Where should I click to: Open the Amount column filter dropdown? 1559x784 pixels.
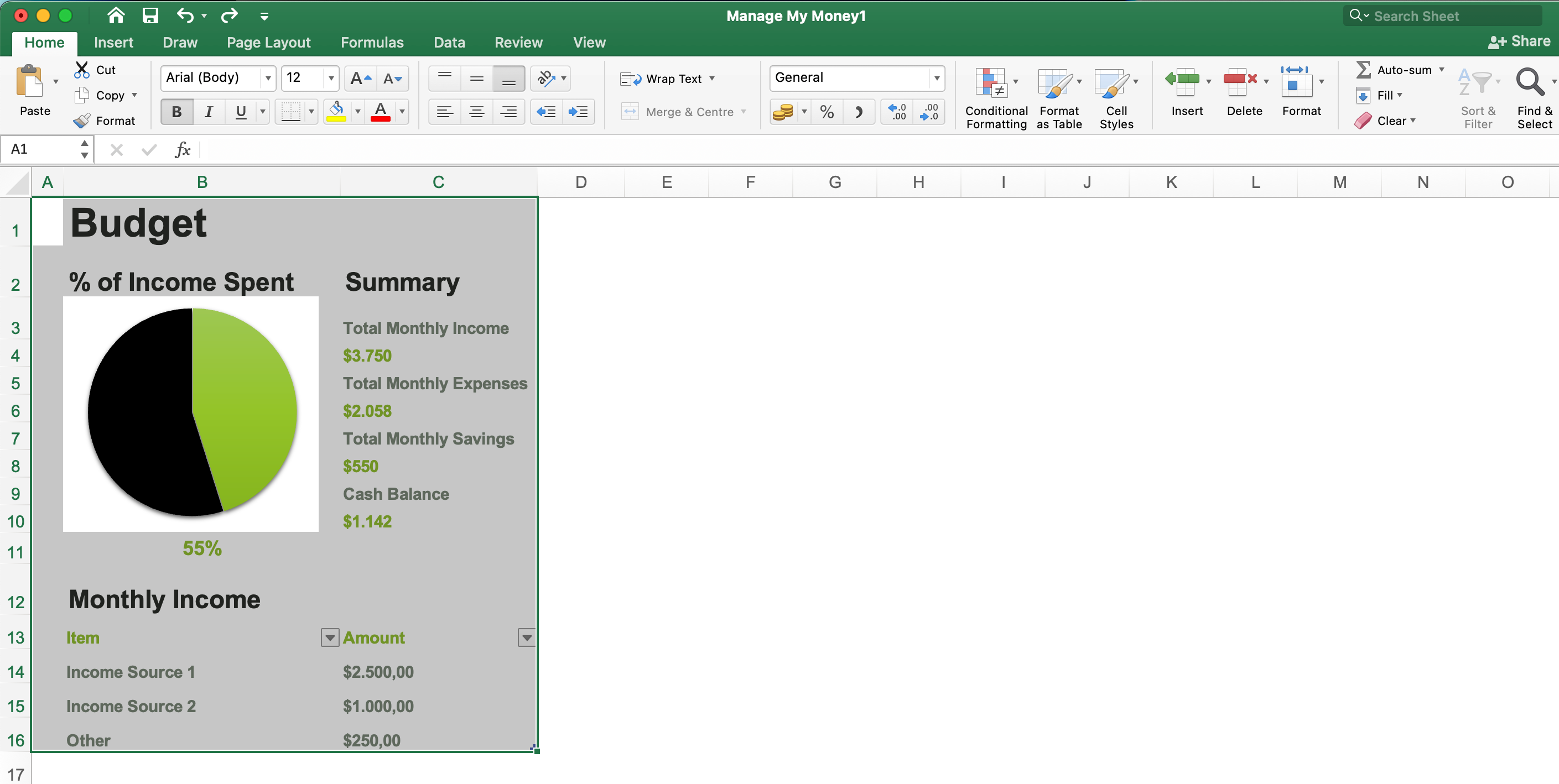click(x=526, y=637)
